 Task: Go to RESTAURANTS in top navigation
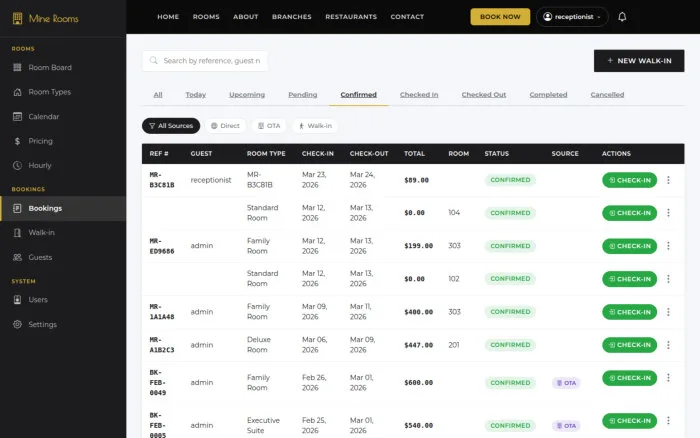[351, 17]
